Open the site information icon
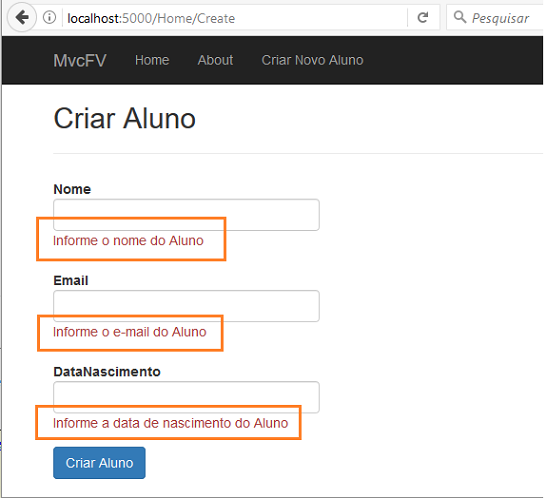Viewport: 547px width, 498px height. pyautogui.click(x=49, y=17)
